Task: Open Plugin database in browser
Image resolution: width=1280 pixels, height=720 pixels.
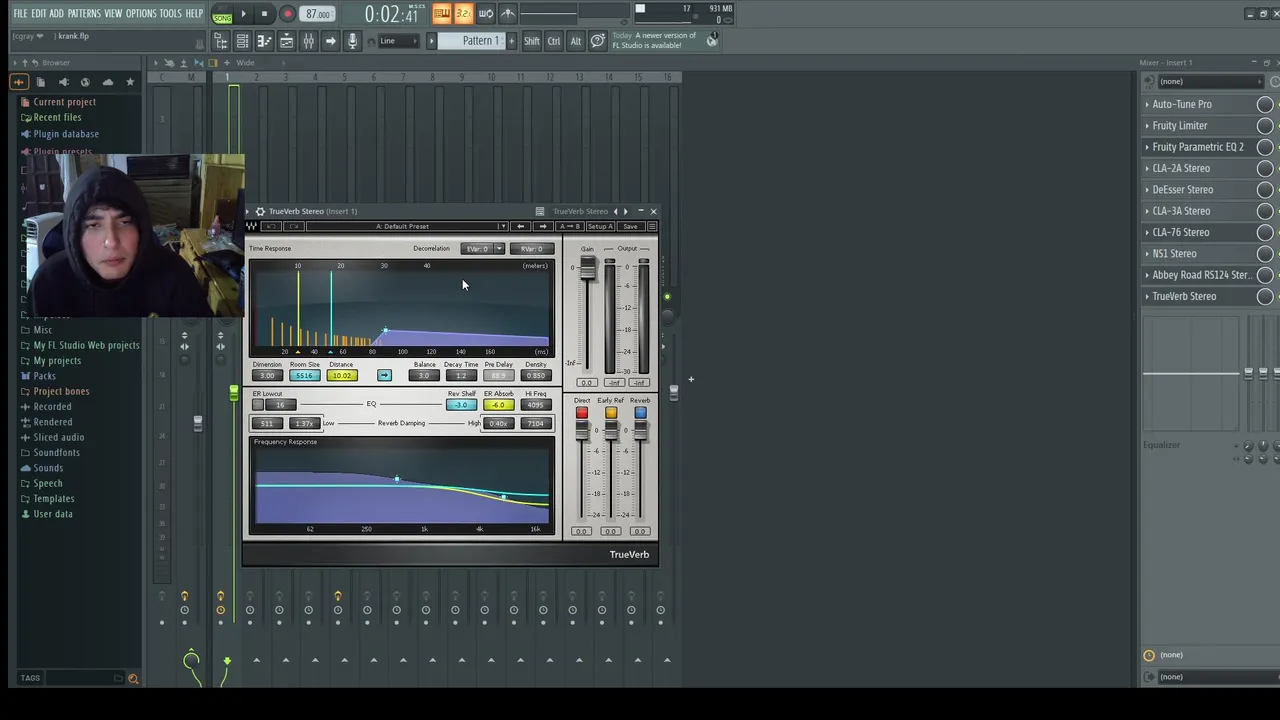Action: click(66, 134)
